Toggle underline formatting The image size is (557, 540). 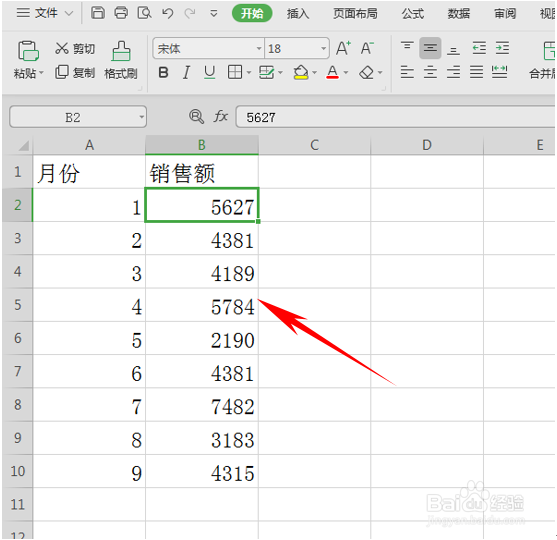coord(210,72)
